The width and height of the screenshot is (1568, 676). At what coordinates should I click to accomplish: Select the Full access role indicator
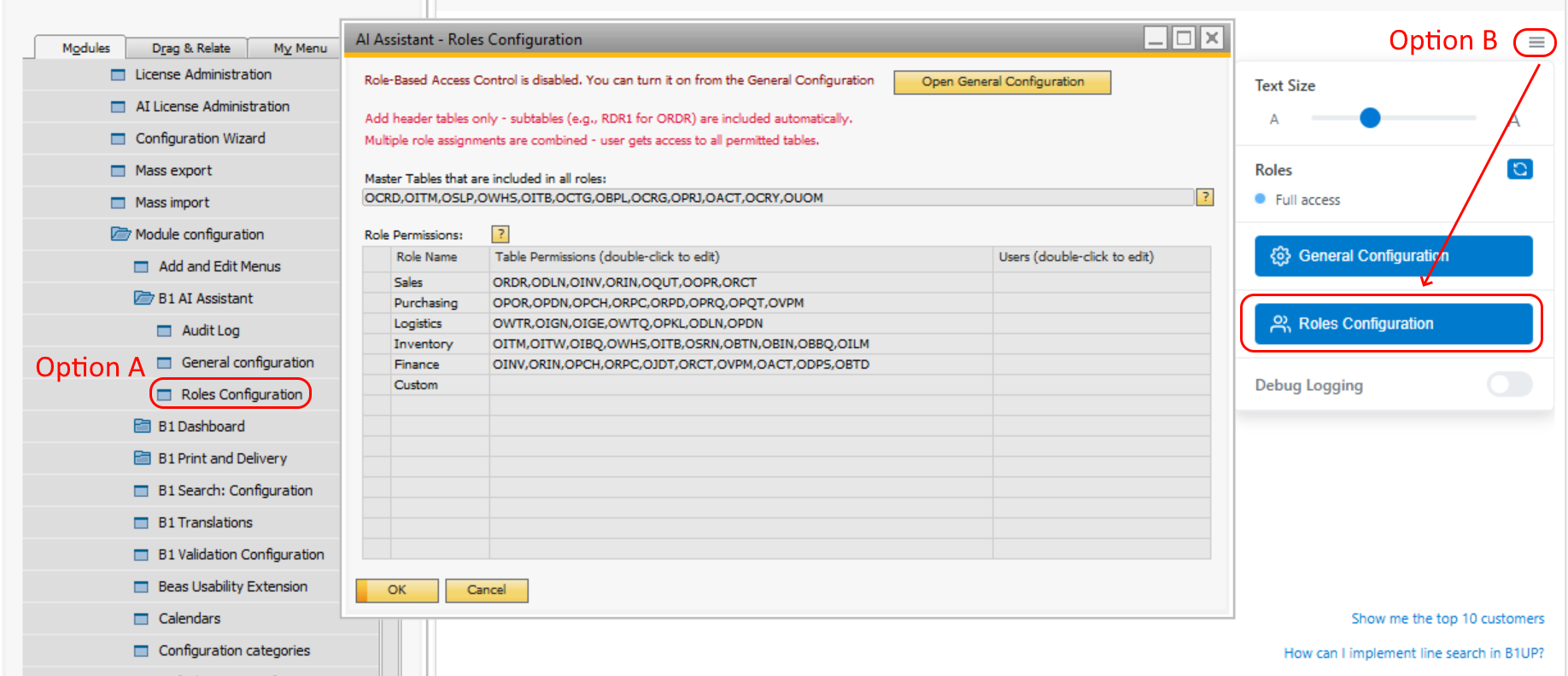pyautogui.click(x=1260, y=199)
